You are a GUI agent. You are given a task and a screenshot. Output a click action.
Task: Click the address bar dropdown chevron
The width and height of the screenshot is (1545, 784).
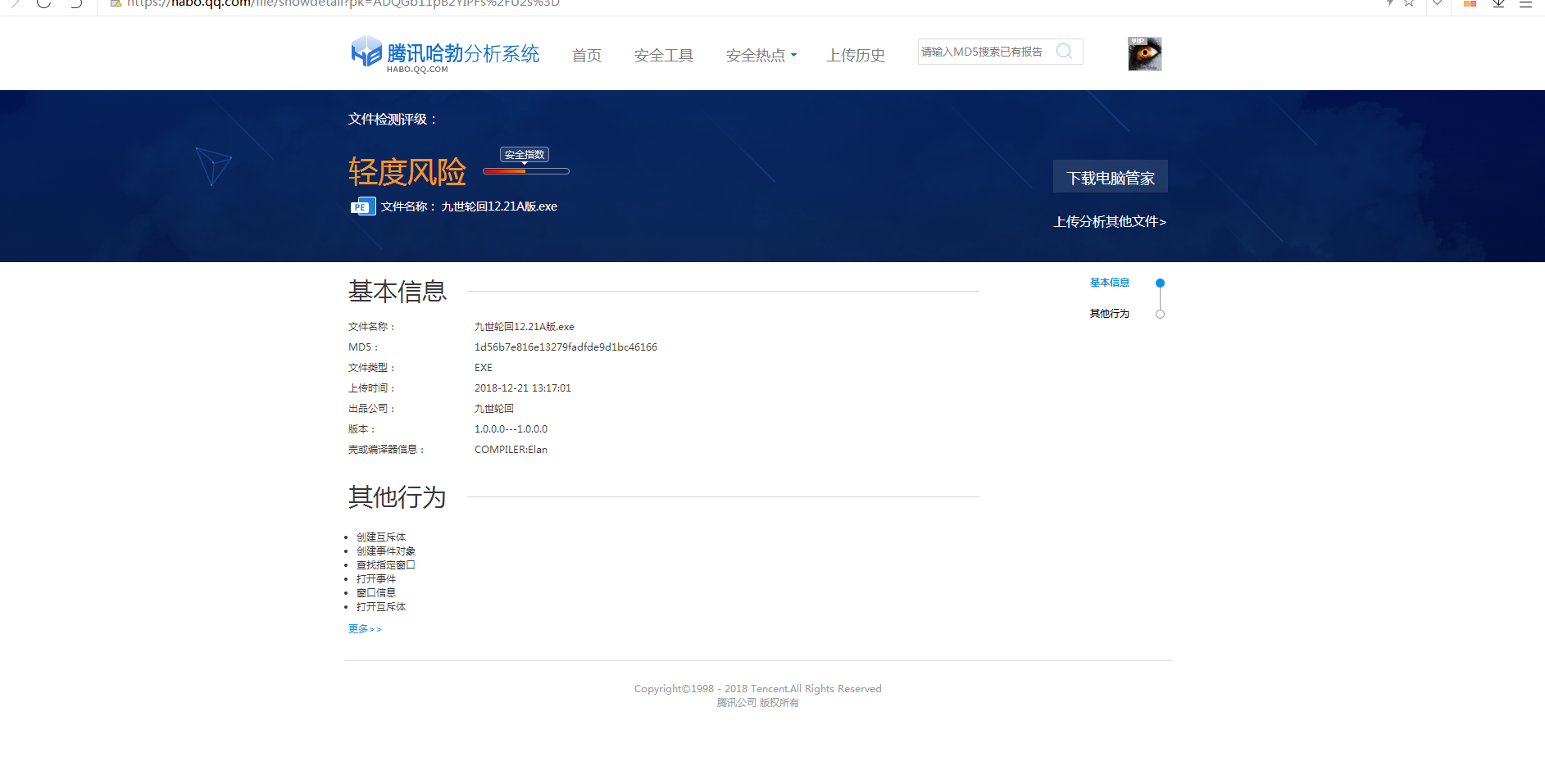click(1437, 3)
